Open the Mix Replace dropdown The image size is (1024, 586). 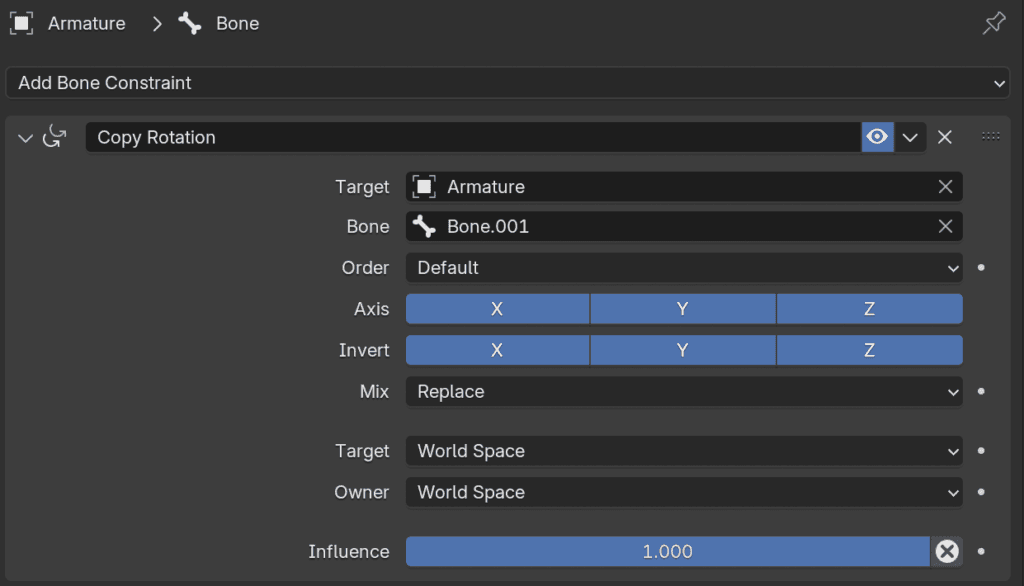tap(684, 391)
